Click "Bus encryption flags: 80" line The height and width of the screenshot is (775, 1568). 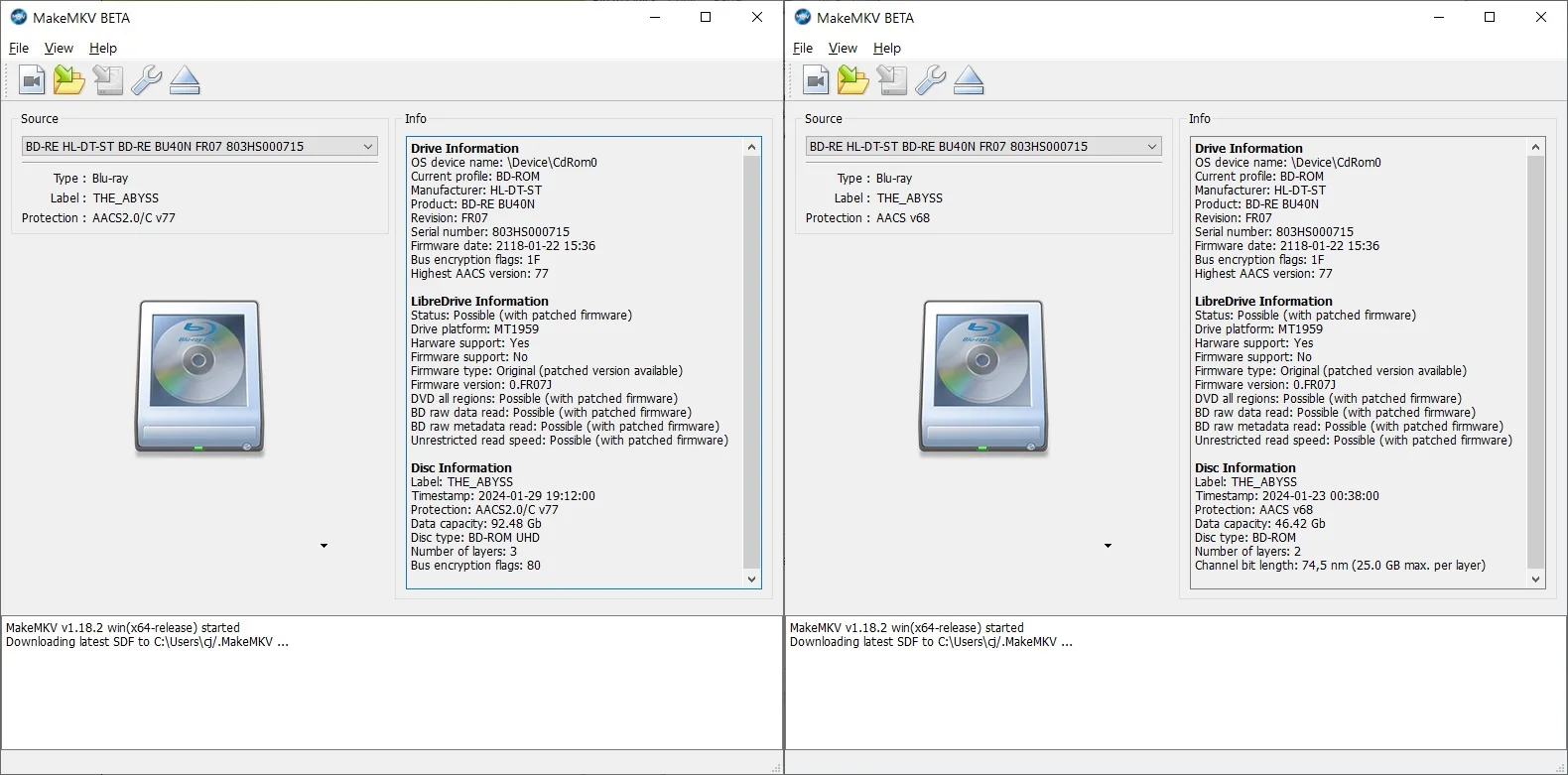click(476, 566)
